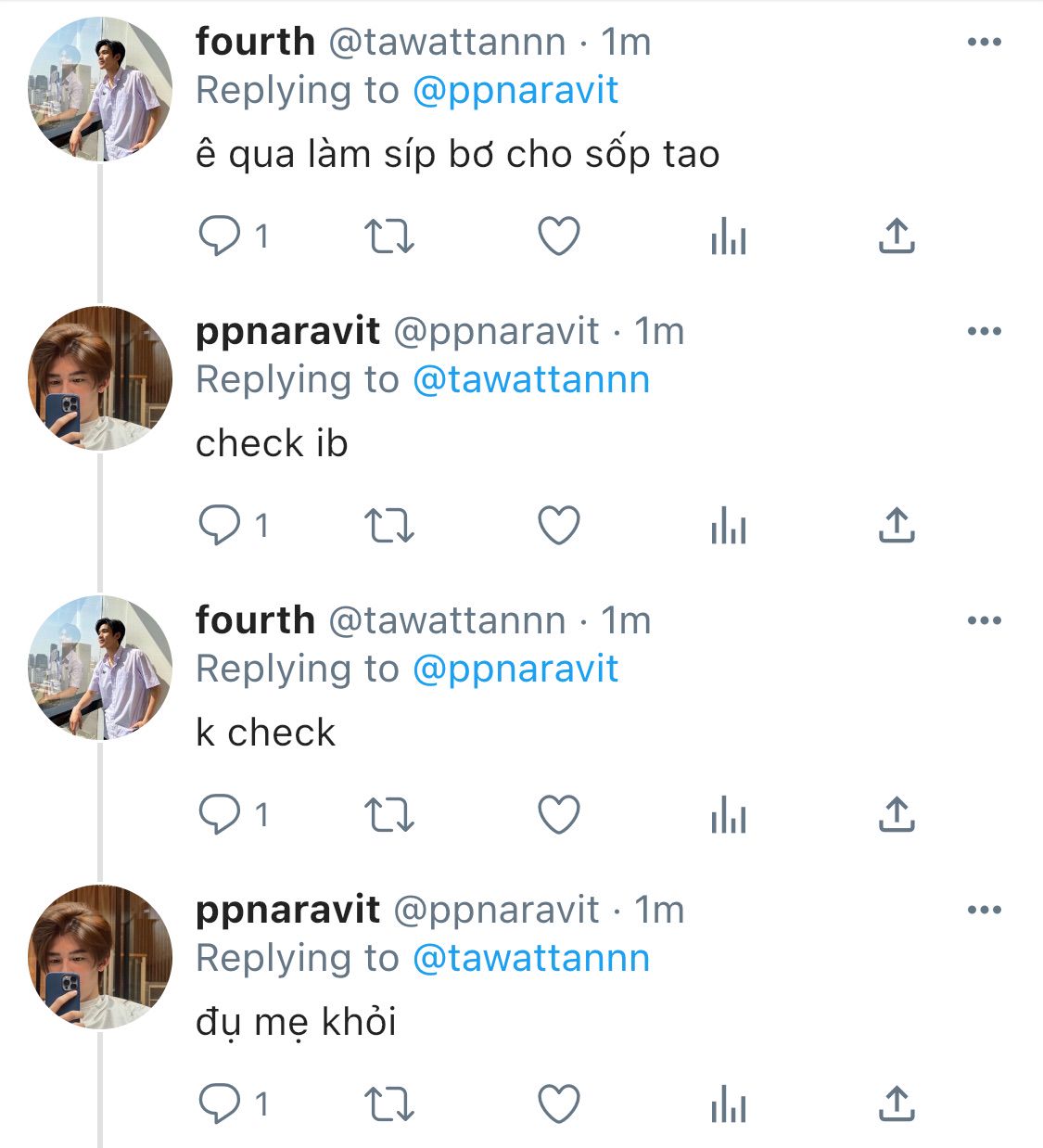
Task: Like the "k check" tweet by fourth
Action: pos(559,815)
